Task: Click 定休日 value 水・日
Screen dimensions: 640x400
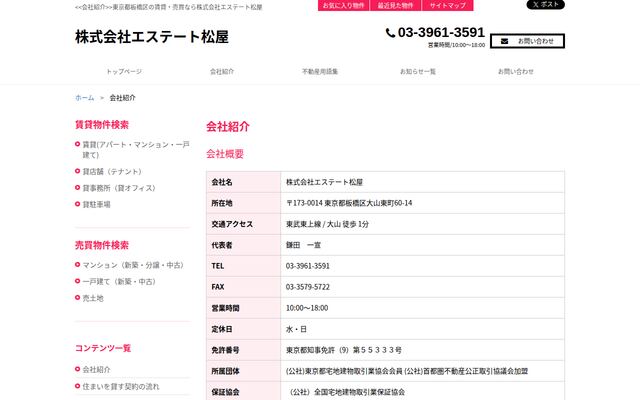Action: coord(296,329)
